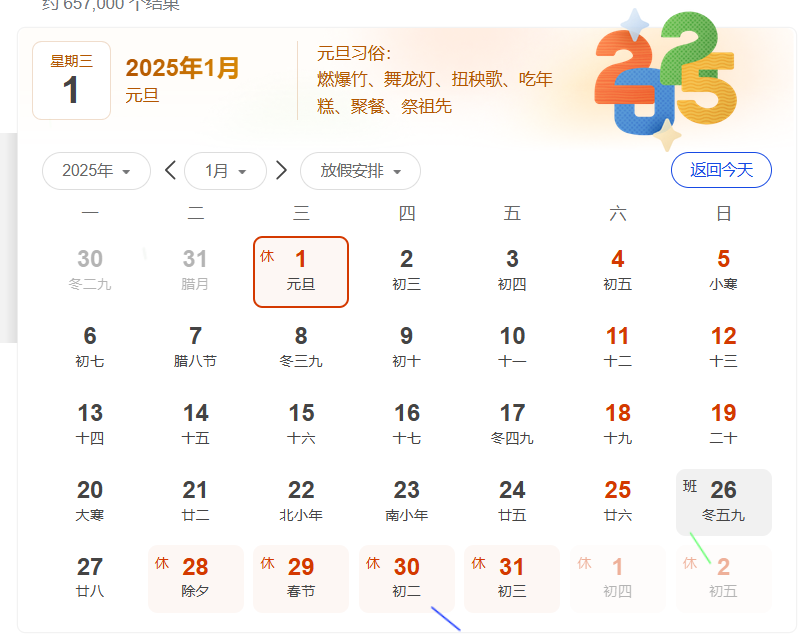Click the 星期三 1 date badge
Screen dimensions: 807x634
tap(71, 80)
